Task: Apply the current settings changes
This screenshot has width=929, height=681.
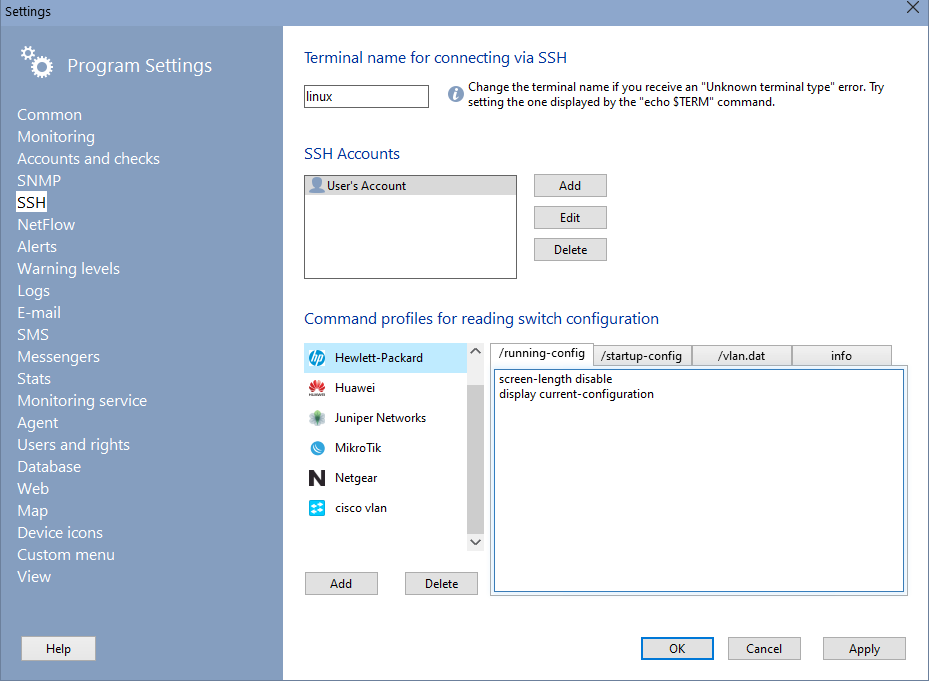Action: pyautogui.click(x=863, y=648)
